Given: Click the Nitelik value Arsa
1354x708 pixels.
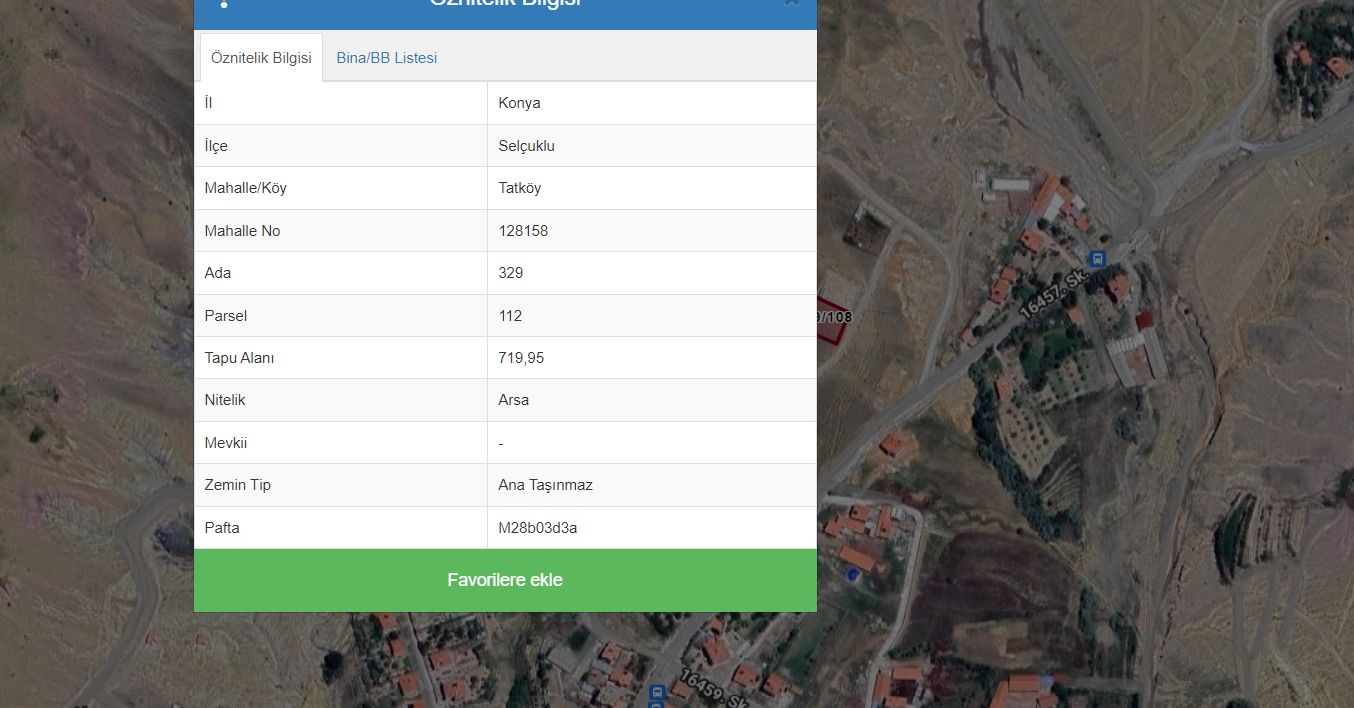Looking at the screenshot, I should 513,400.
